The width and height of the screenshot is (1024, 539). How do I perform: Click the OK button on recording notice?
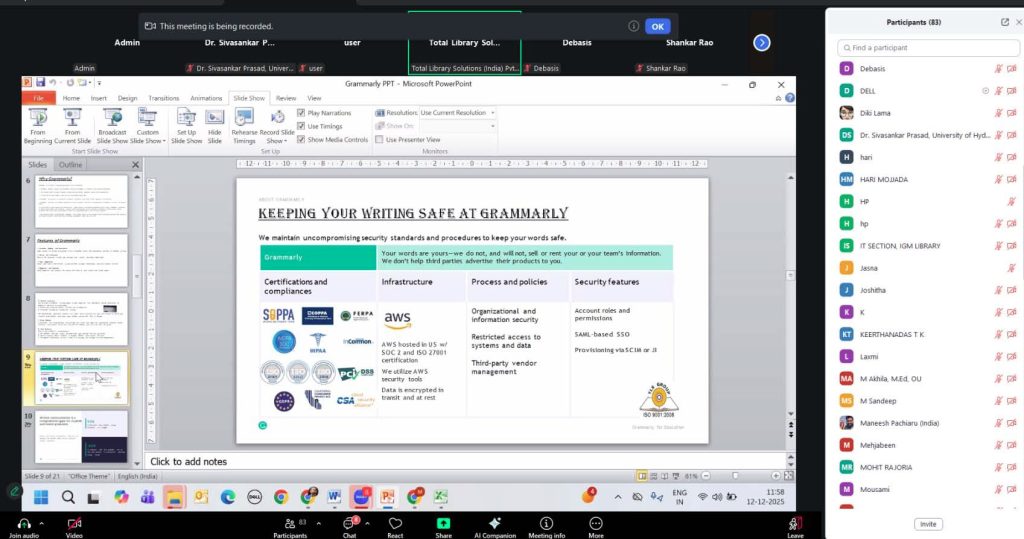pyautogui.click(x=657, y=26)
